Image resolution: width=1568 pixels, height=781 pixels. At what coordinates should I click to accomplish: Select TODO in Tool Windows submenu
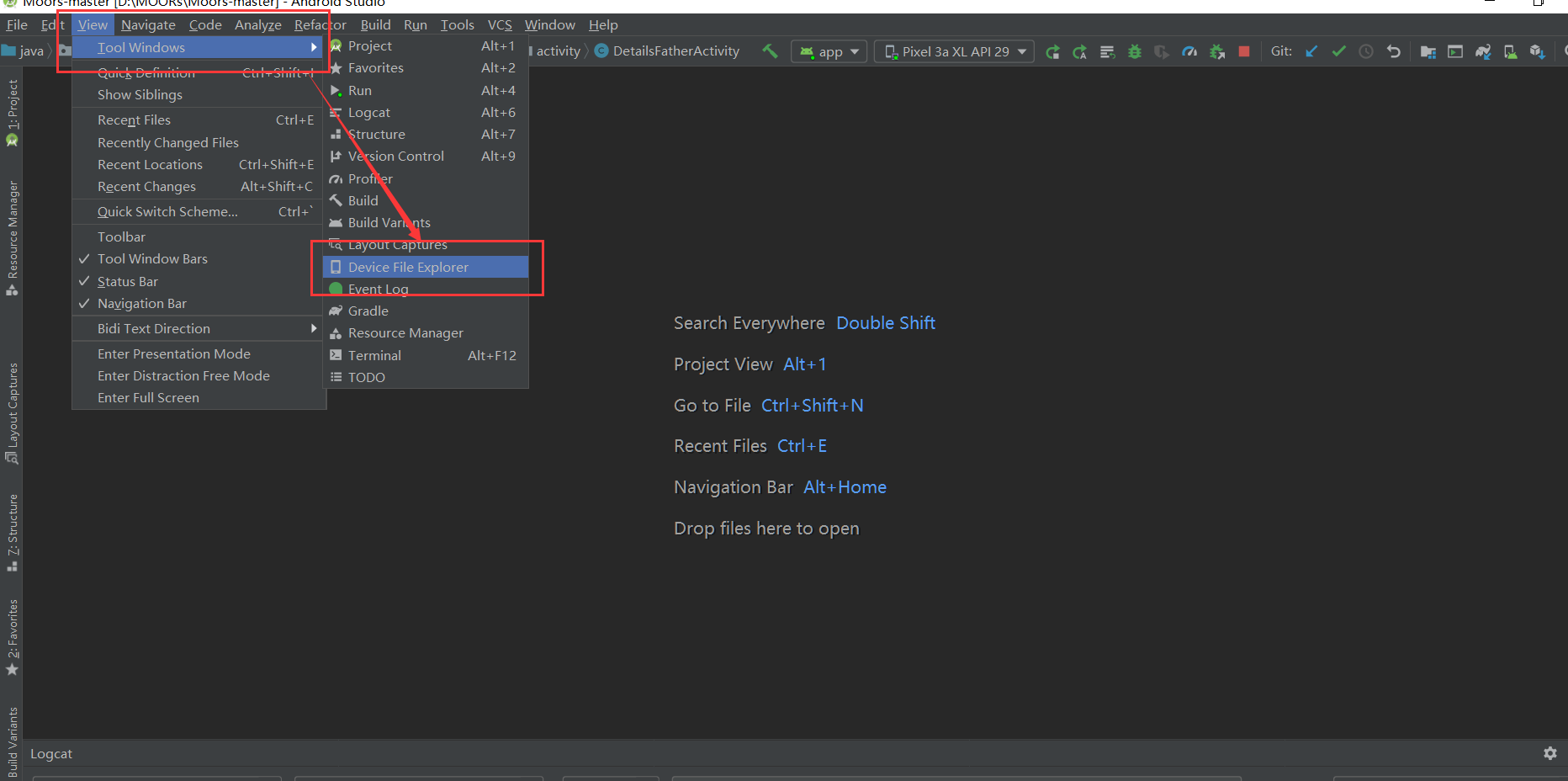pos(426,377)
